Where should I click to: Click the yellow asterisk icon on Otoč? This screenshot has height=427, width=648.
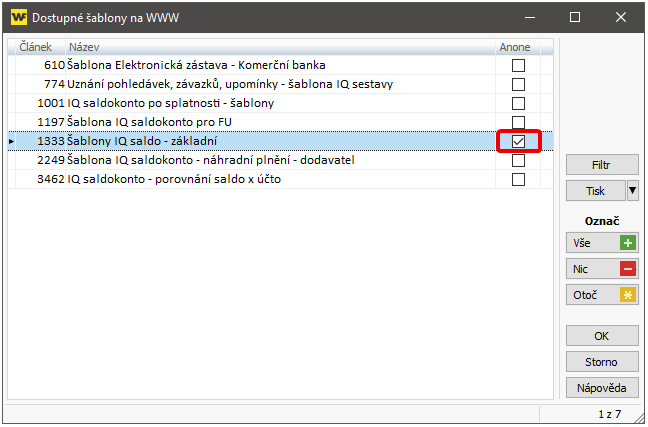628,295
